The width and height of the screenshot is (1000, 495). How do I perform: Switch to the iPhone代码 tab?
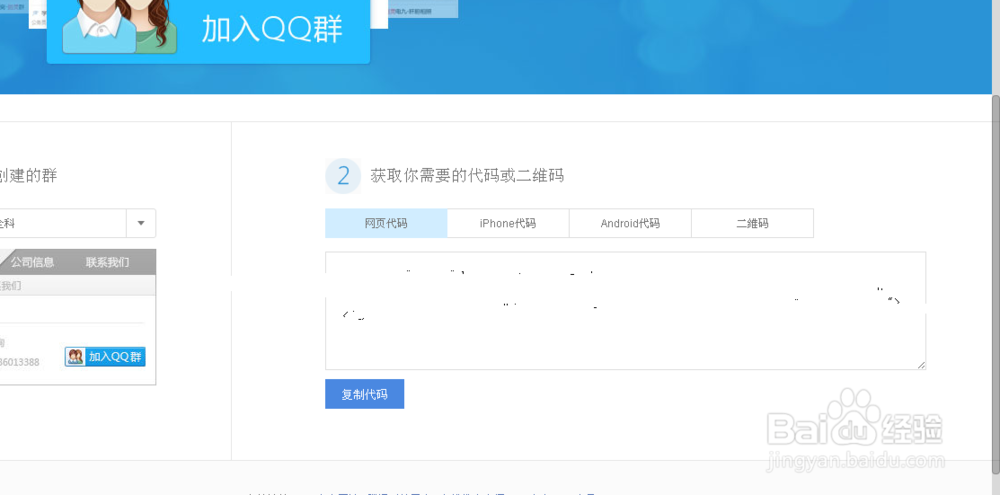pyautogui.click(x=508, y=223)
